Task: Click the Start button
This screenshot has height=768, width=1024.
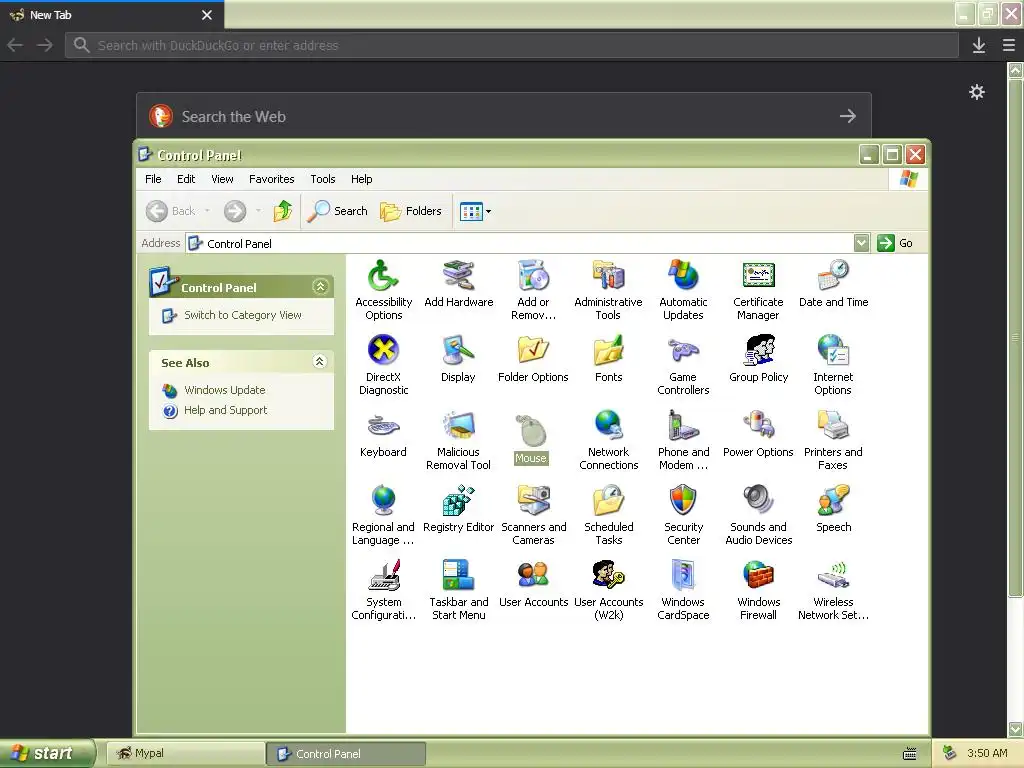Action: click(47, 753)
